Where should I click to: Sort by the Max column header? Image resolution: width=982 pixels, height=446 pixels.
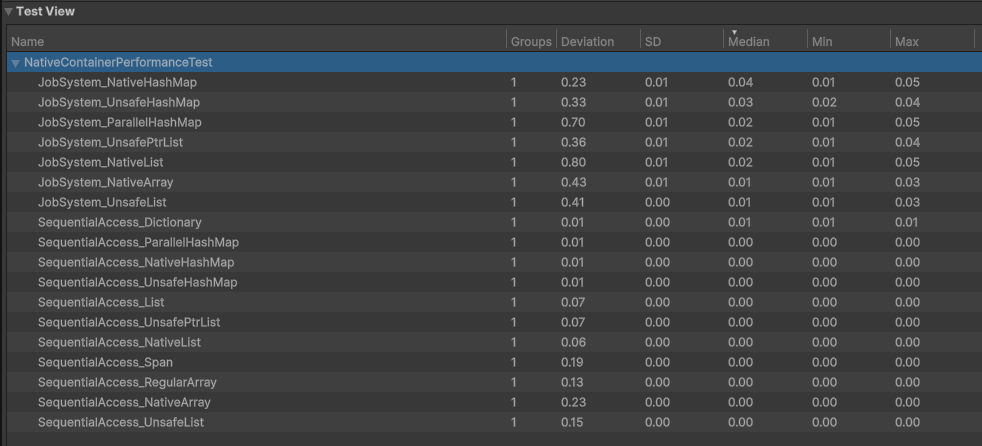click(931, 42)
